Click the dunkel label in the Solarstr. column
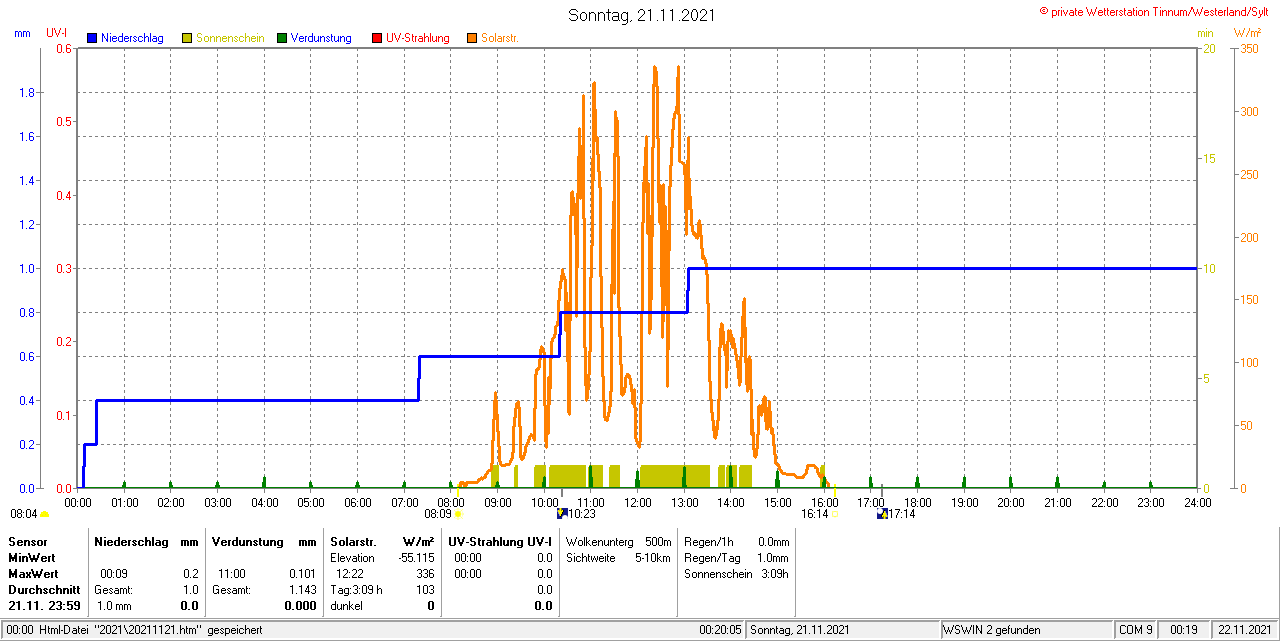The image size is (1280, 641). [x=346, y=606]
